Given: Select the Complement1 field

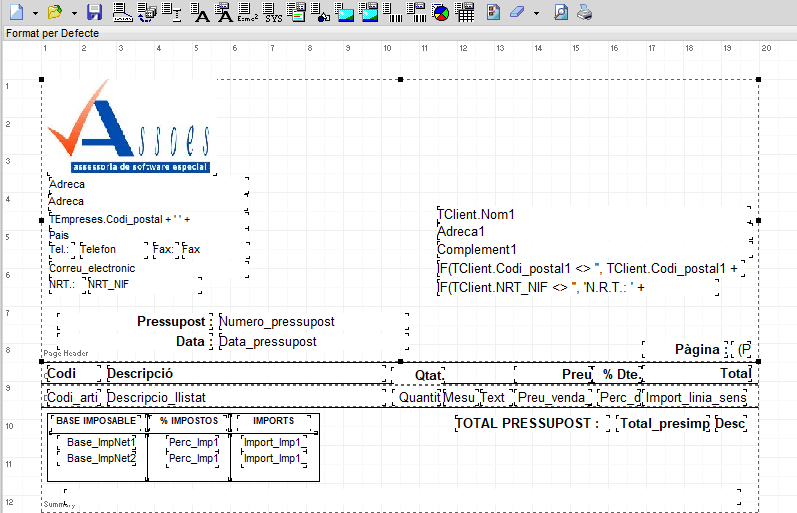Looking at the screenshot, I should (x=593, y=250).
